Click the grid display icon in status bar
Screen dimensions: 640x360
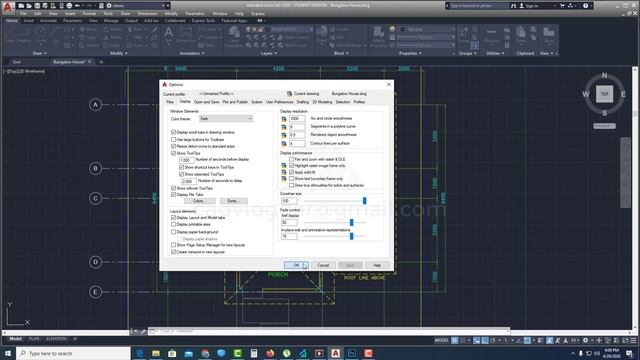click(x=454, y=340)
